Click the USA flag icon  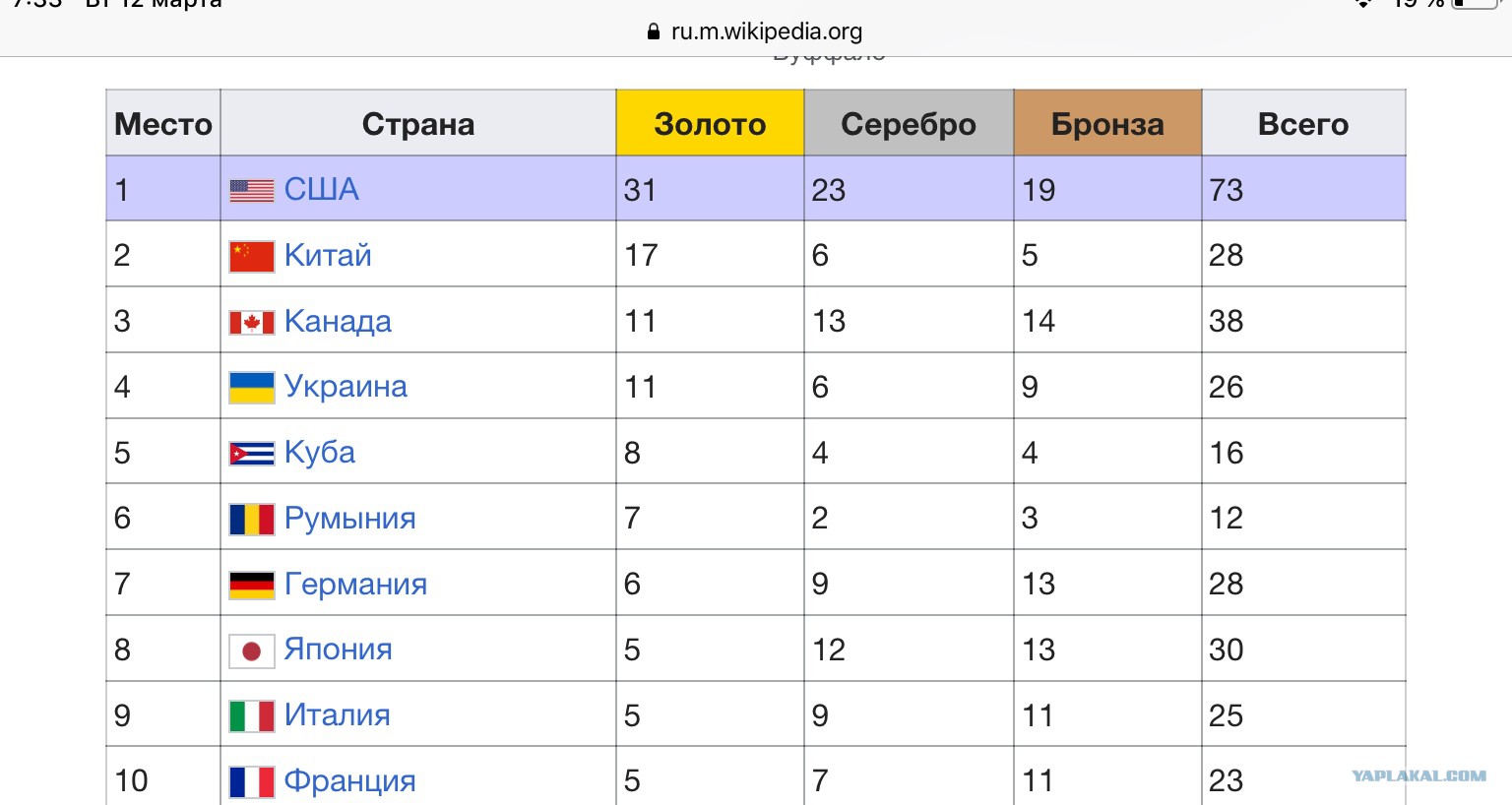coord(252,191)
